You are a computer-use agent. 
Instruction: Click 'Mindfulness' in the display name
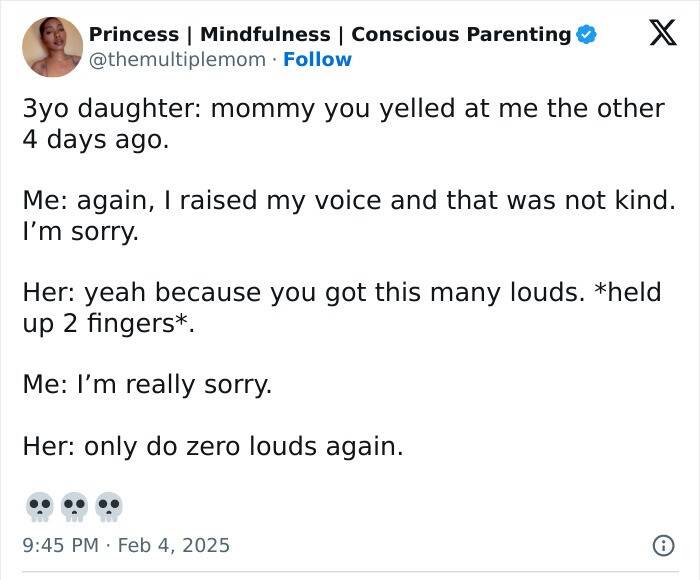pyautogui.click(x=264, y=35)
